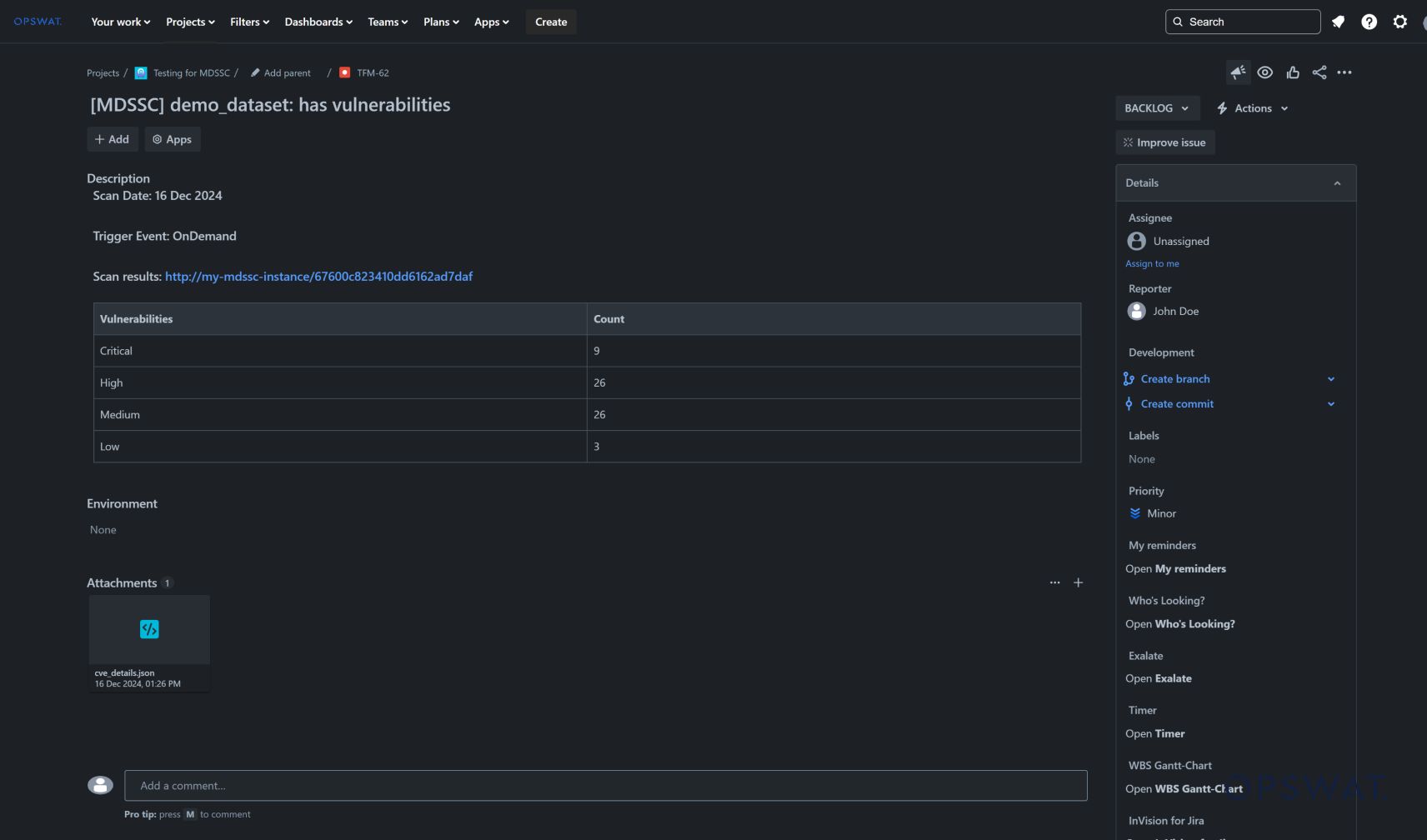Screen dimensions: 1427x840
Task: Click the share issue icon
Action: tap(1319, 72)
